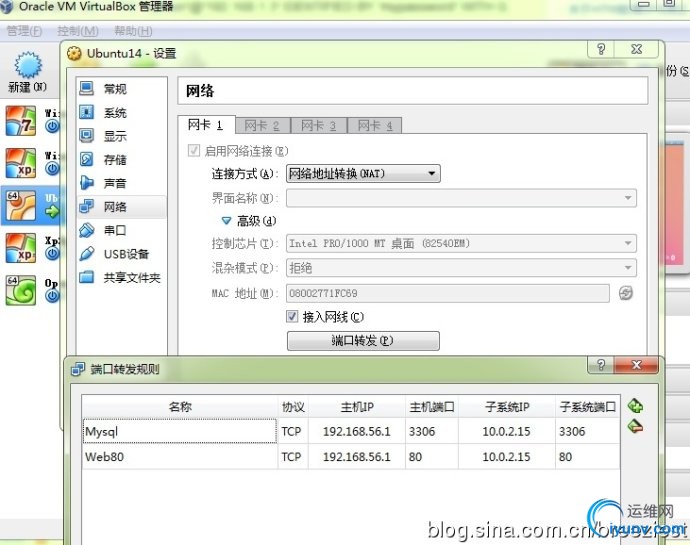
Task: Click the 子系统IP column header
Action: (x=506, y=406)
